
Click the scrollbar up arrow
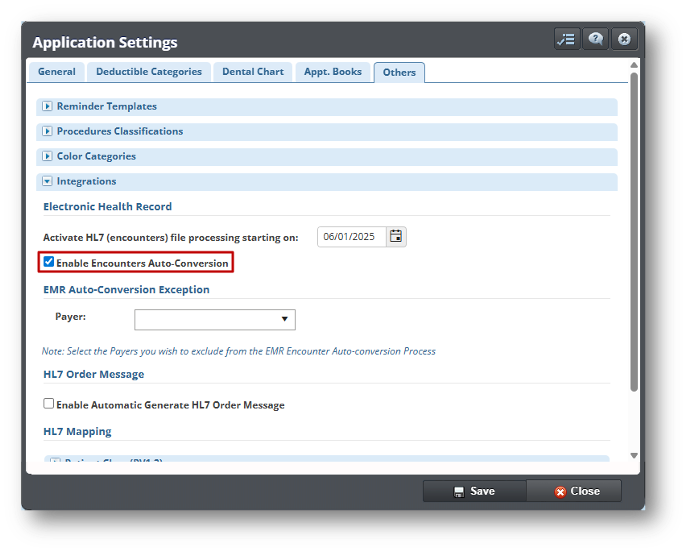(634, 65)
